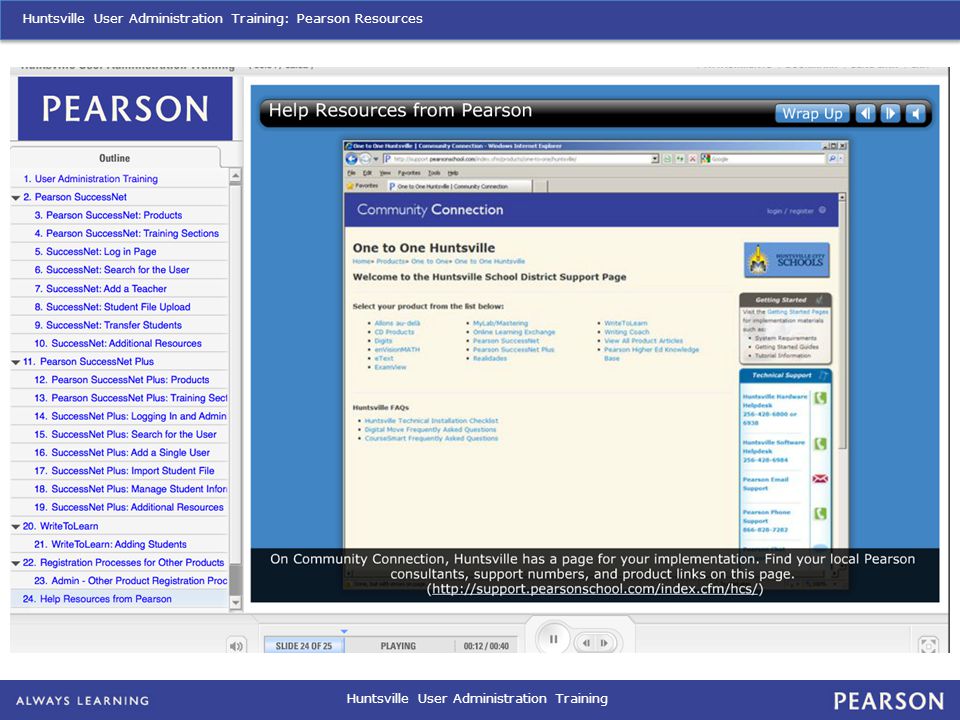This screenshot has height=720, width=960.
Task: Go to 21. WriteToLearn: Adding Students
Action: [x=111, y=544]
